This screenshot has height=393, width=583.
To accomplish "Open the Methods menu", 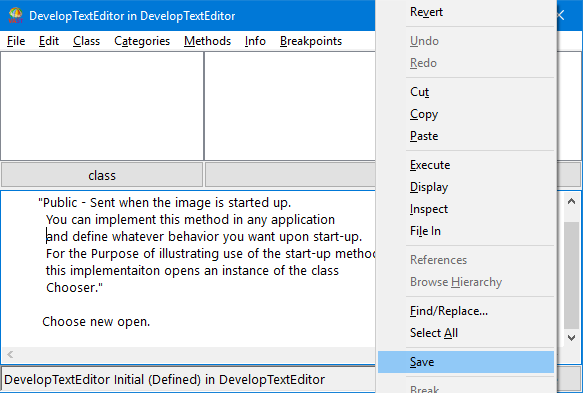I will pos(207,41).
